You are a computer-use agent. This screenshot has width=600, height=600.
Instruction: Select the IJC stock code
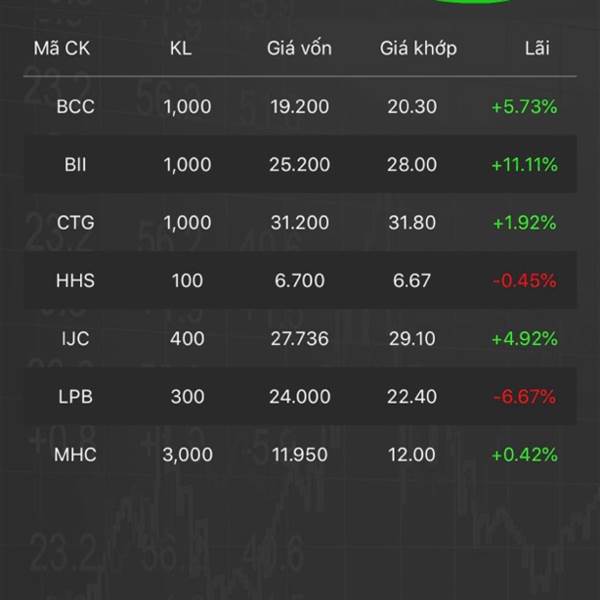(x=75, y=339)
